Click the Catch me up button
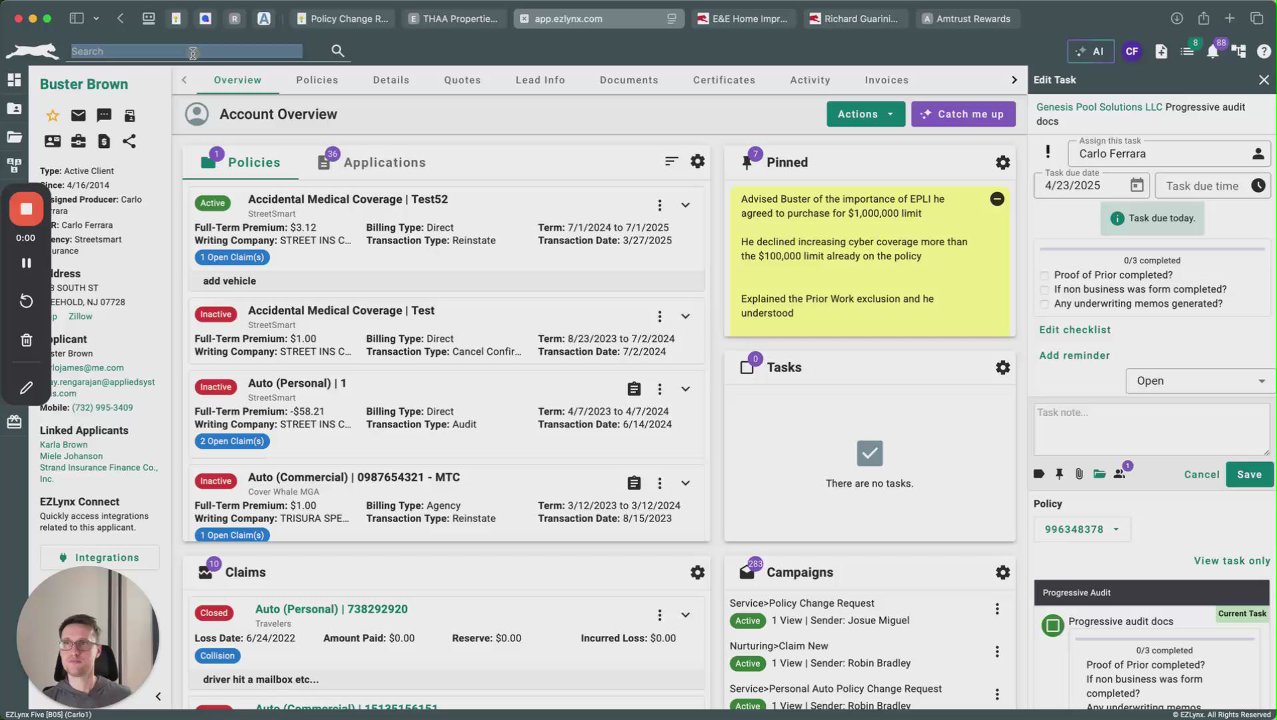 [963, 114]
